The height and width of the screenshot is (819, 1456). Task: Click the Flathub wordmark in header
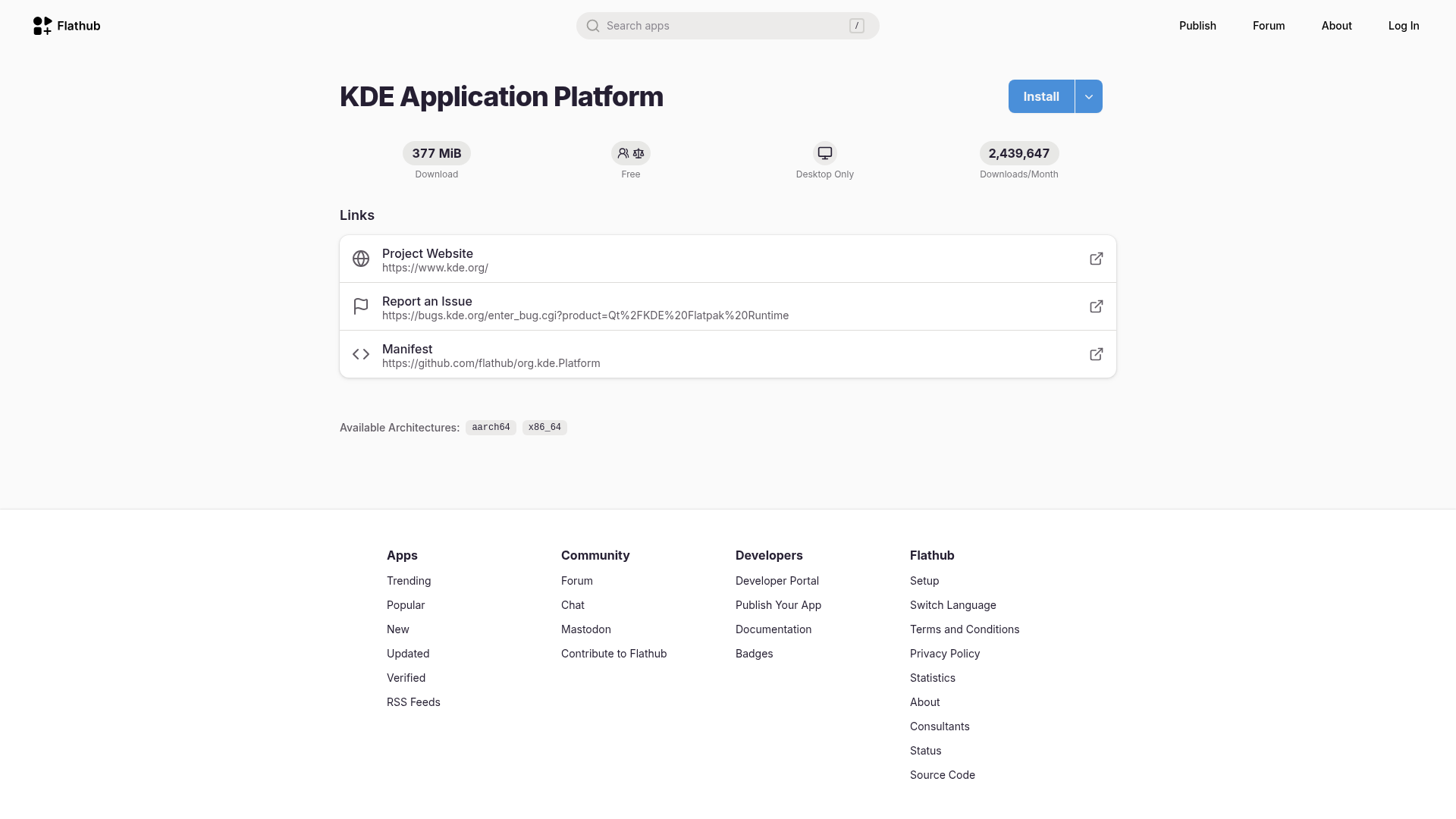click(x=79, y=26)
